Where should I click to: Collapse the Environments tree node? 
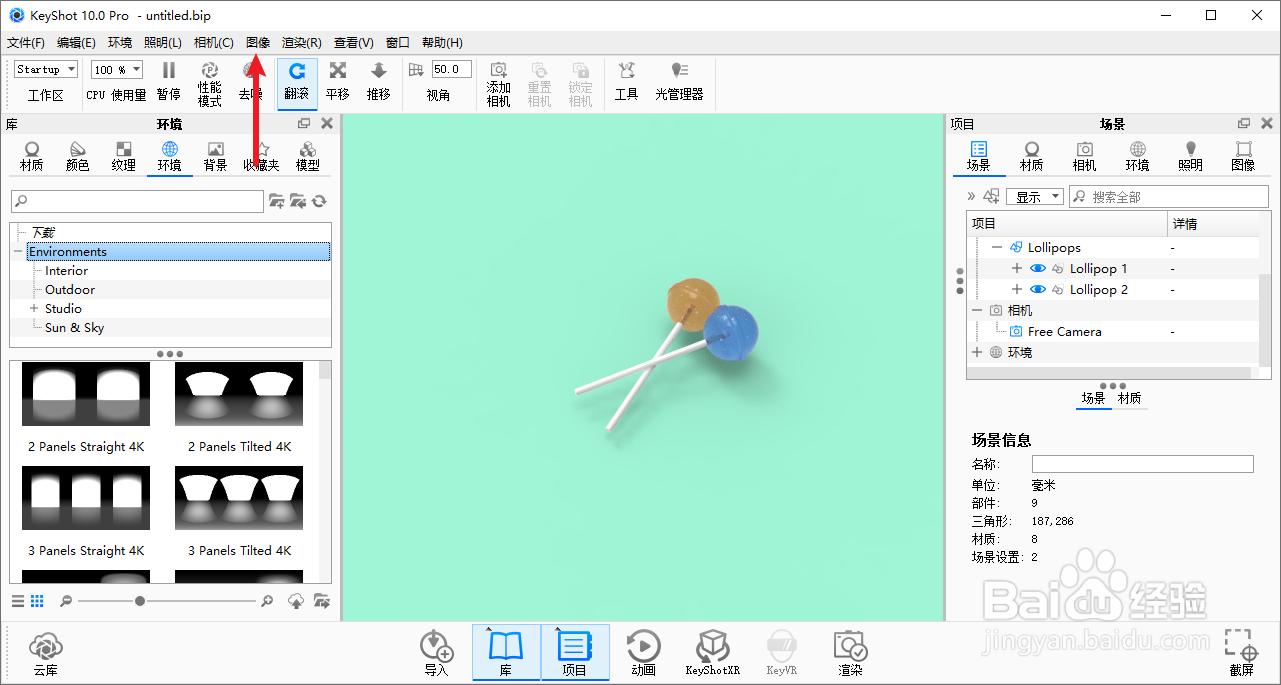[x=18, y=252]
